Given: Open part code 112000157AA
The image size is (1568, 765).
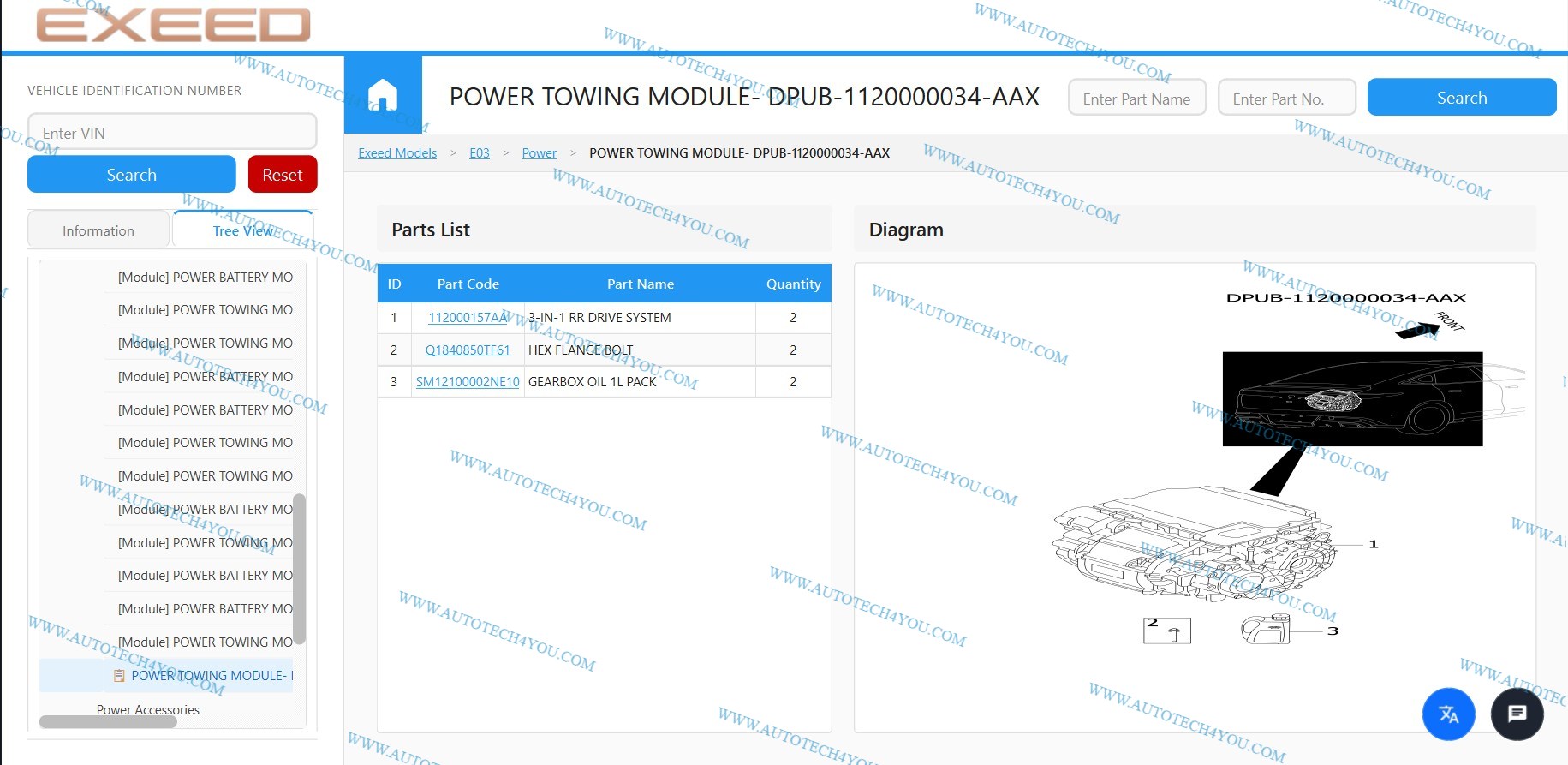Looking at the screenshot, I should 468,318.
